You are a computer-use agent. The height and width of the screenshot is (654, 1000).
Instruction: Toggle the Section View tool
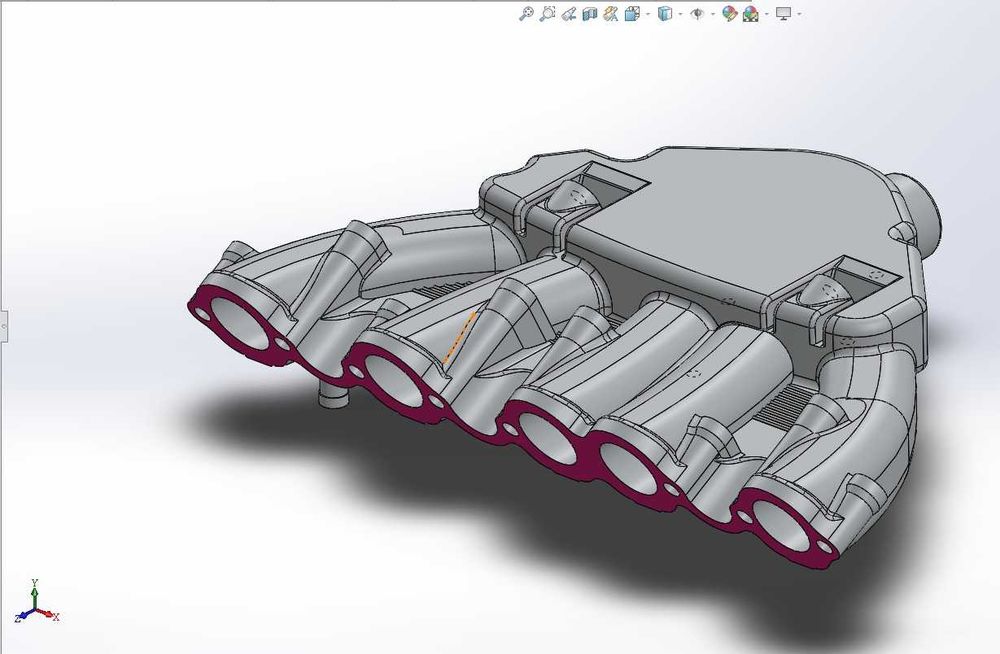coord(590,13)
